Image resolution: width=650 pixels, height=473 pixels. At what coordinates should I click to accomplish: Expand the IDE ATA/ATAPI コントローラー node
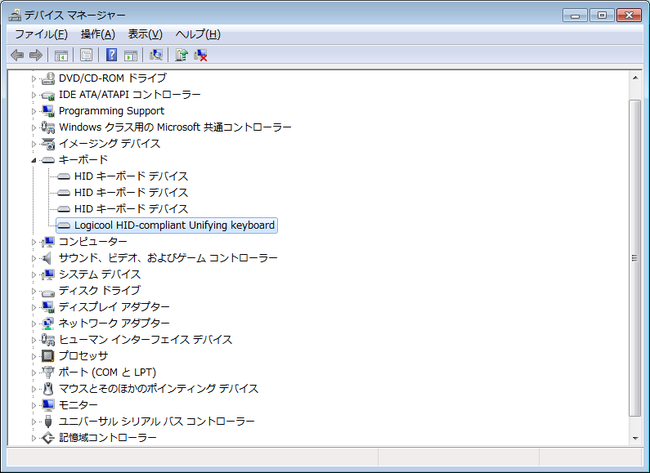34,95
